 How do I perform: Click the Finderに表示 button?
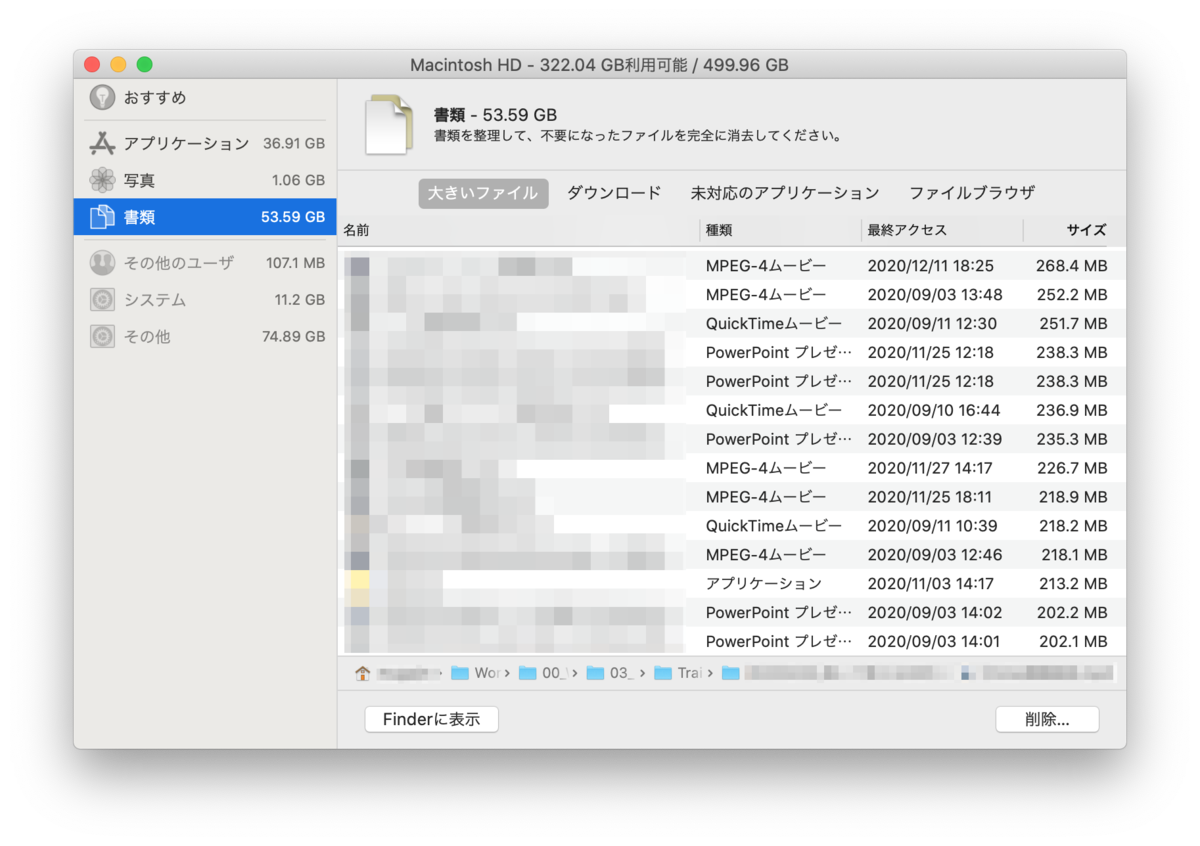tap(431, 719)
